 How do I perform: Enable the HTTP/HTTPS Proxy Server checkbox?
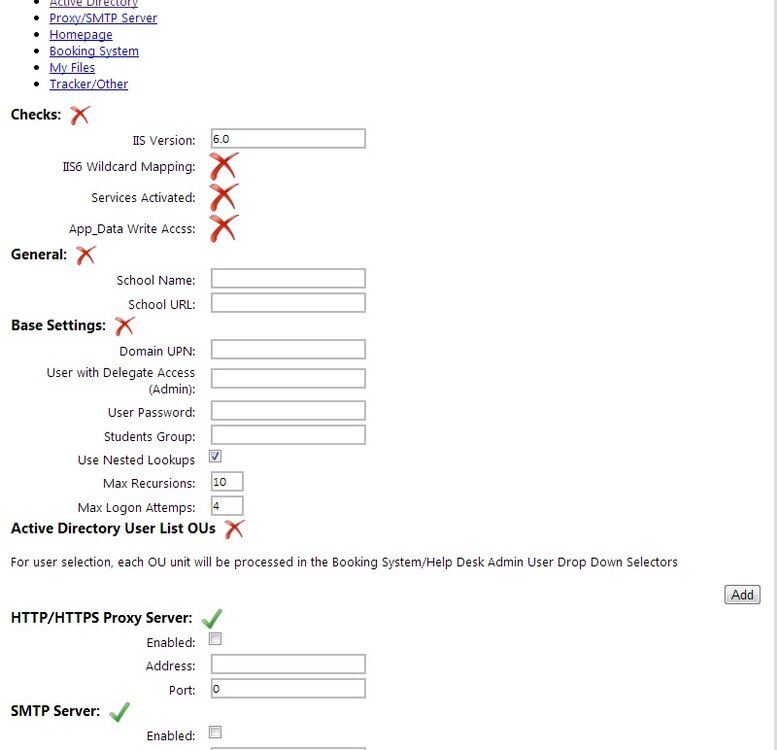click(215, 639)
